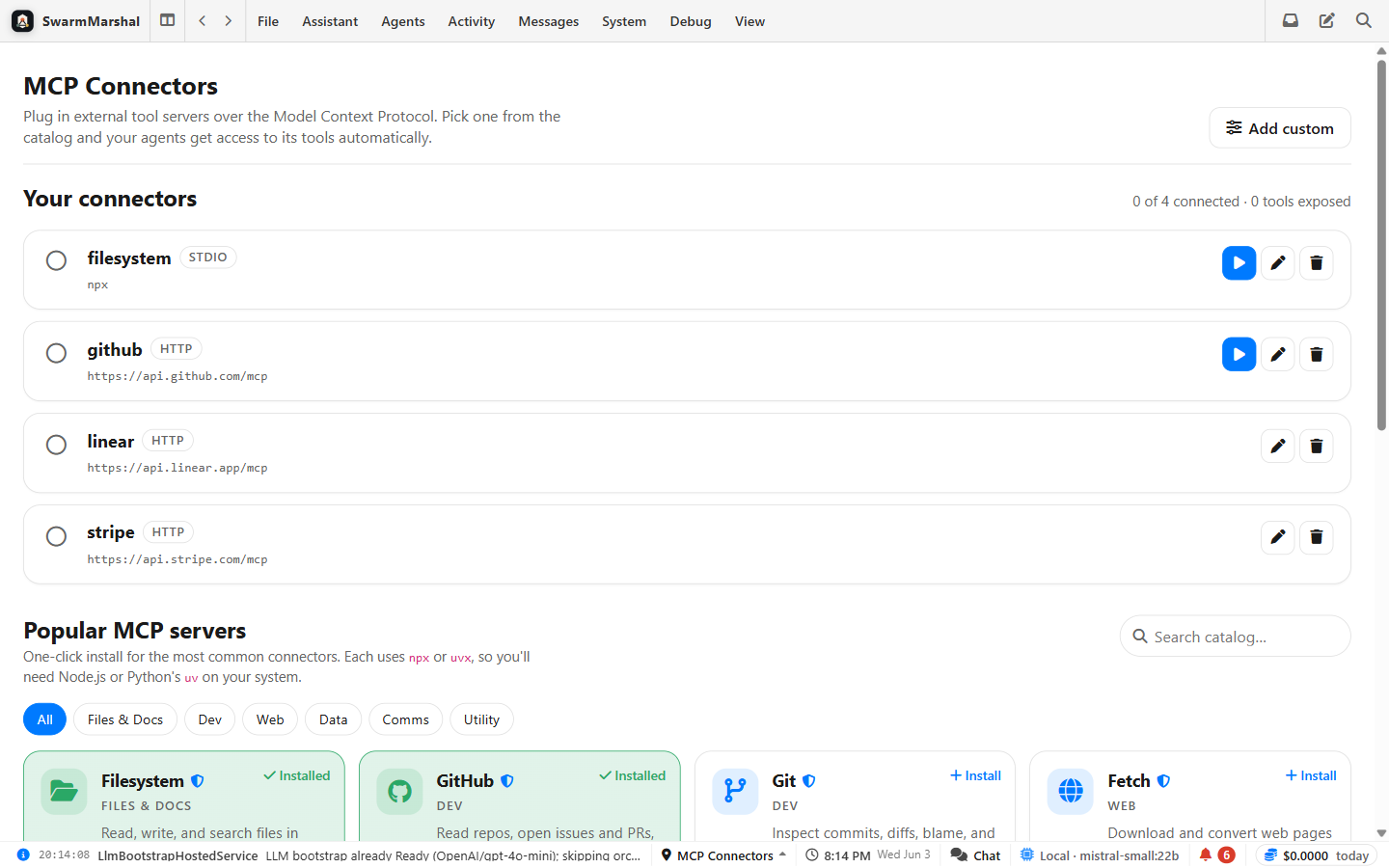
Task: Filter catalog by Files & Docs
Action: point(125,719)
